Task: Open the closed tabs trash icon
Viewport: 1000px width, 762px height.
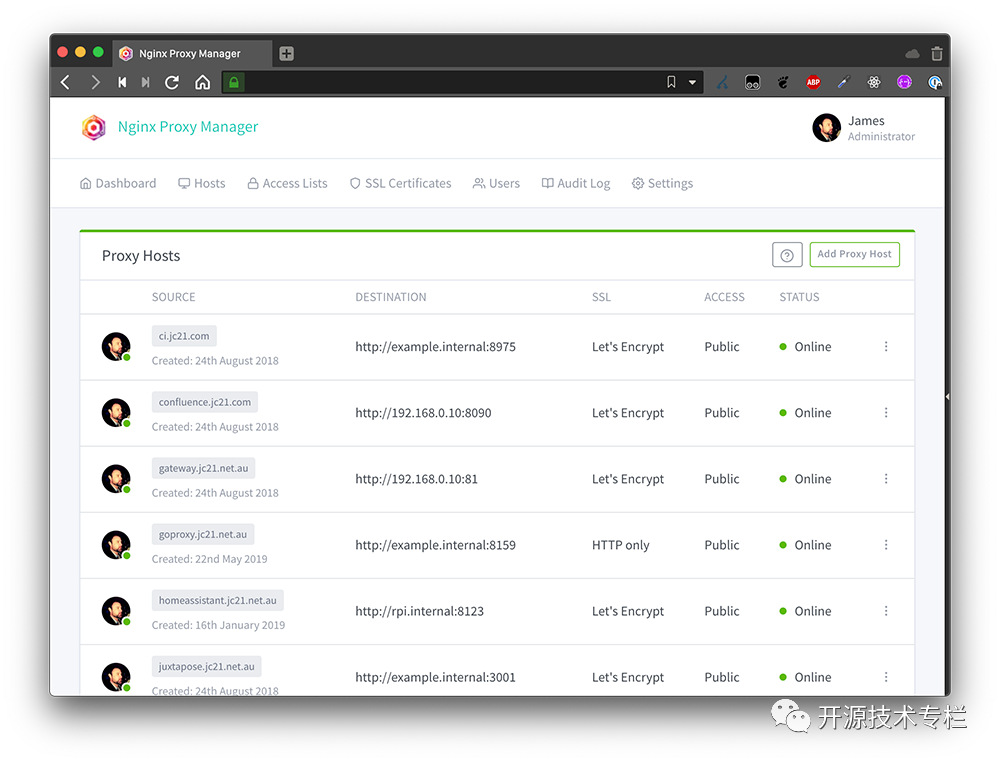Action: click(936, 54)
